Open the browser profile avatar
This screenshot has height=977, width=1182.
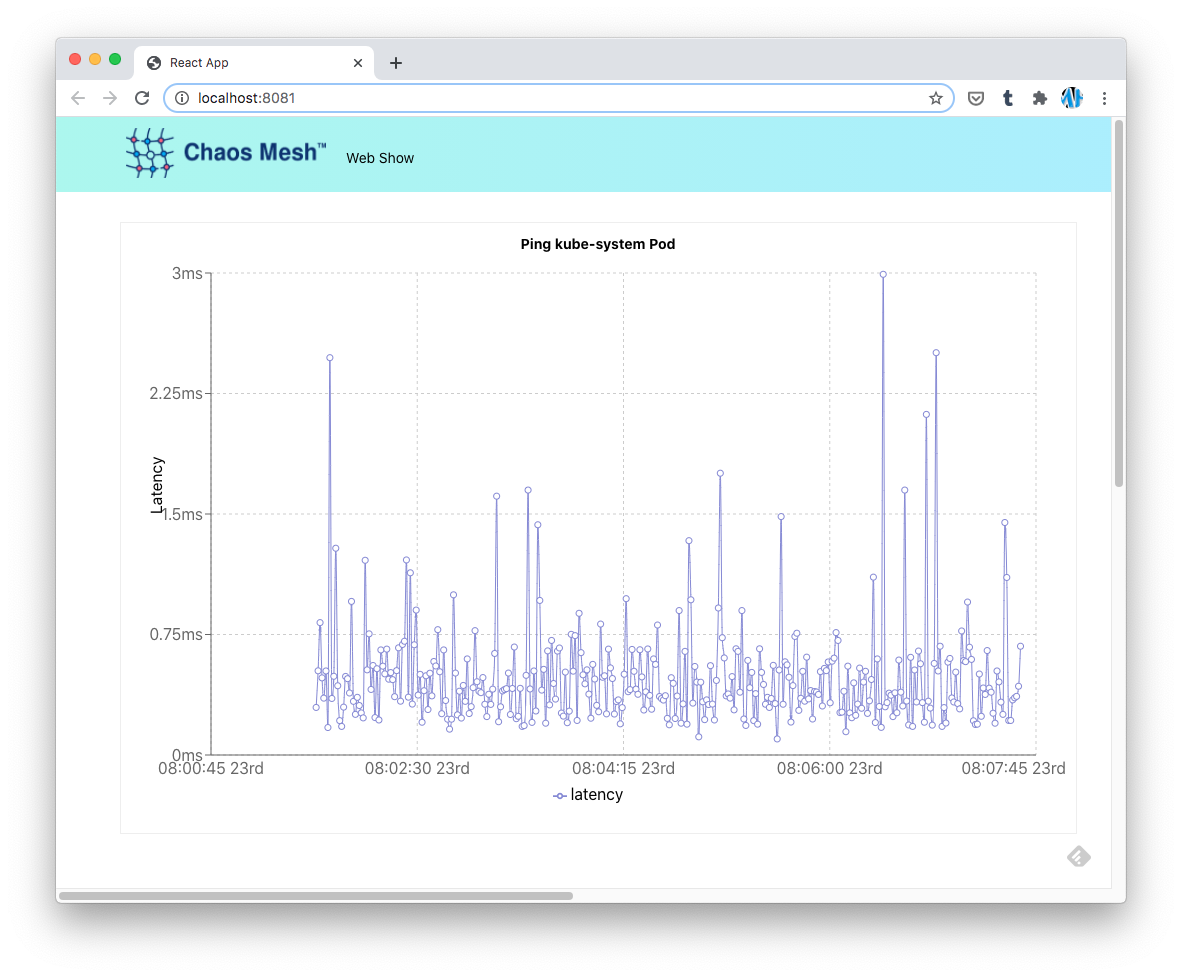click(1072, 98)
